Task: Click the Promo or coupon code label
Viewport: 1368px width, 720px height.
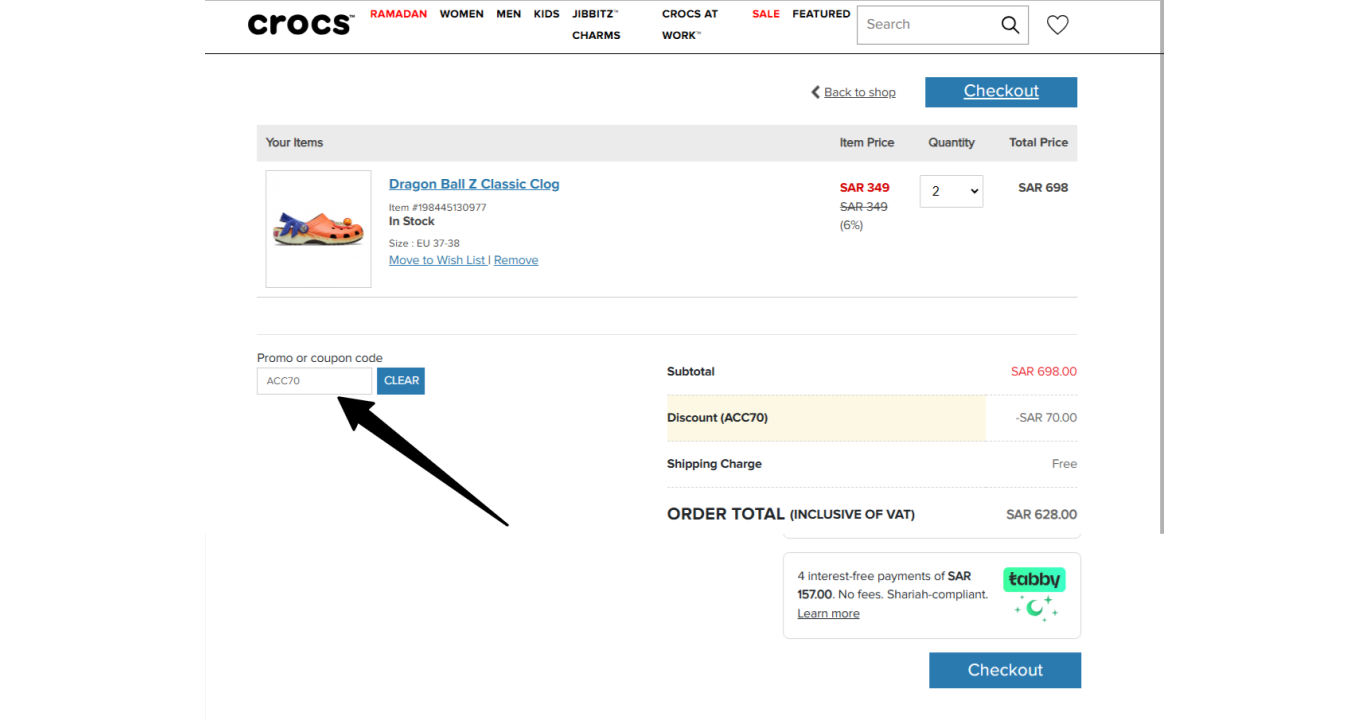Action: [x=320, y=358]
